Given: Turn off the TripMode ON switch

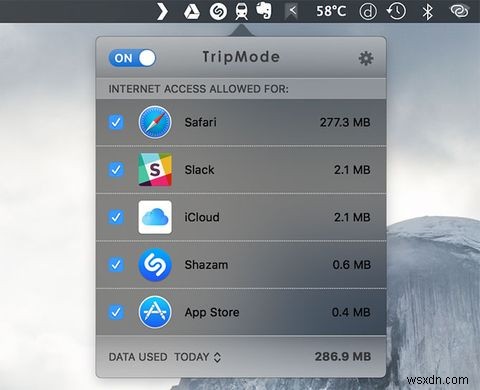Looking at the screenshot, I should click(132, 58).
